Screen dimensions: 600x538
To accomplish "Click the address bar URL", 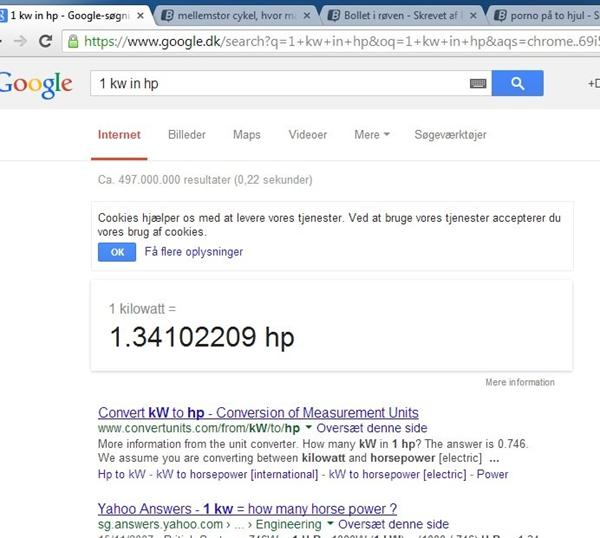I will click(341, 41).
